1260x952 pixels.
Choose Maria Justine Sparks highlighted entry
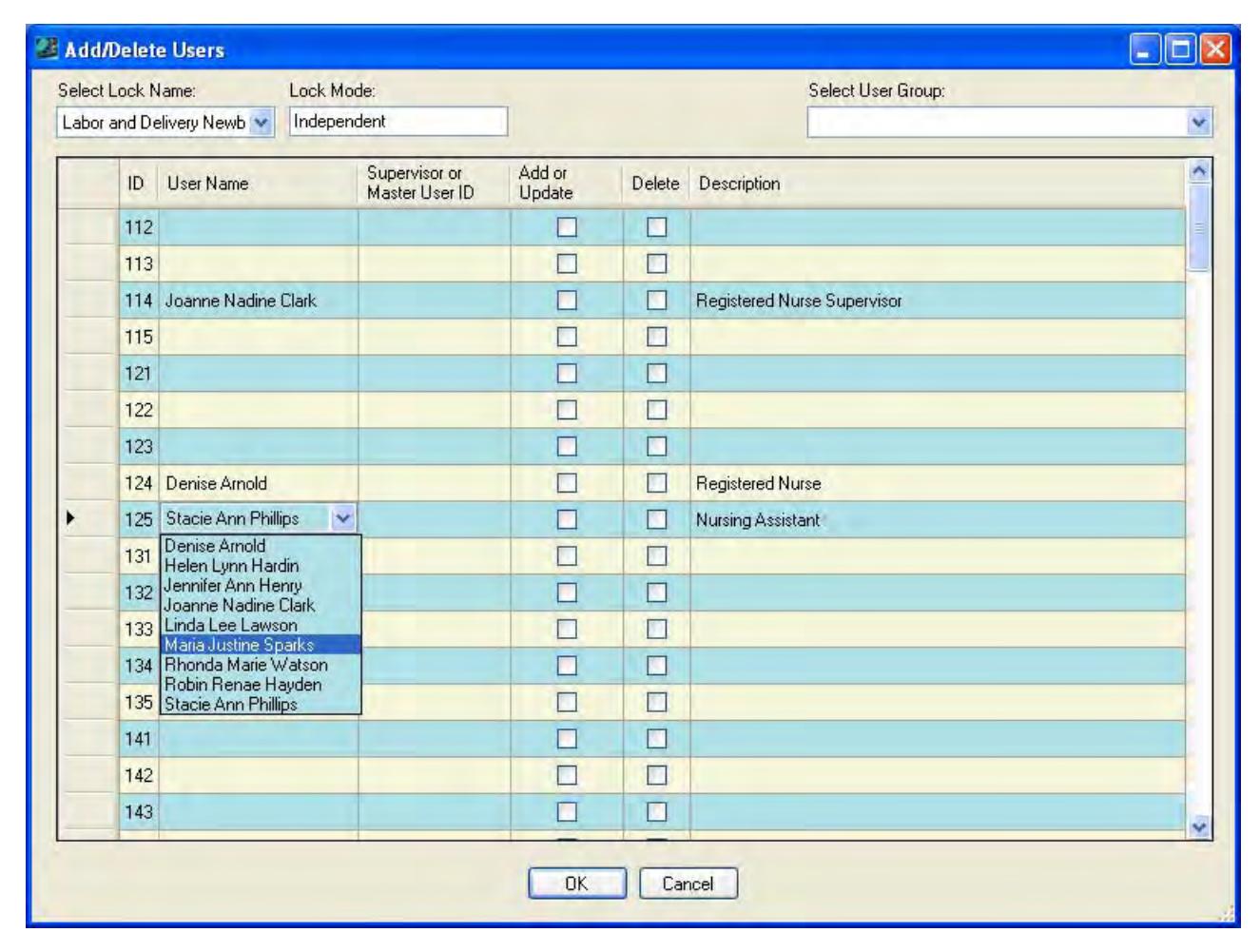coord(260,645)
